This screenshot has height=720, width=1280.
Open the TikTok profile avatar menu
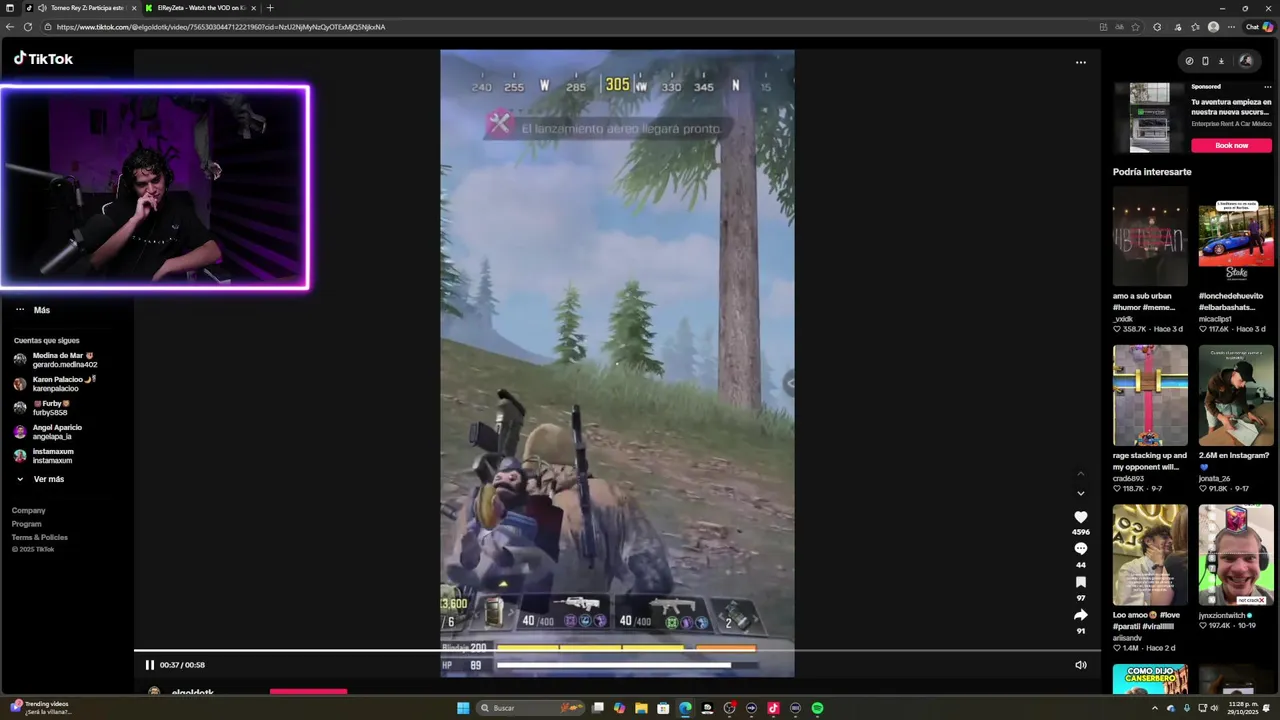[x=1245, y=61]
